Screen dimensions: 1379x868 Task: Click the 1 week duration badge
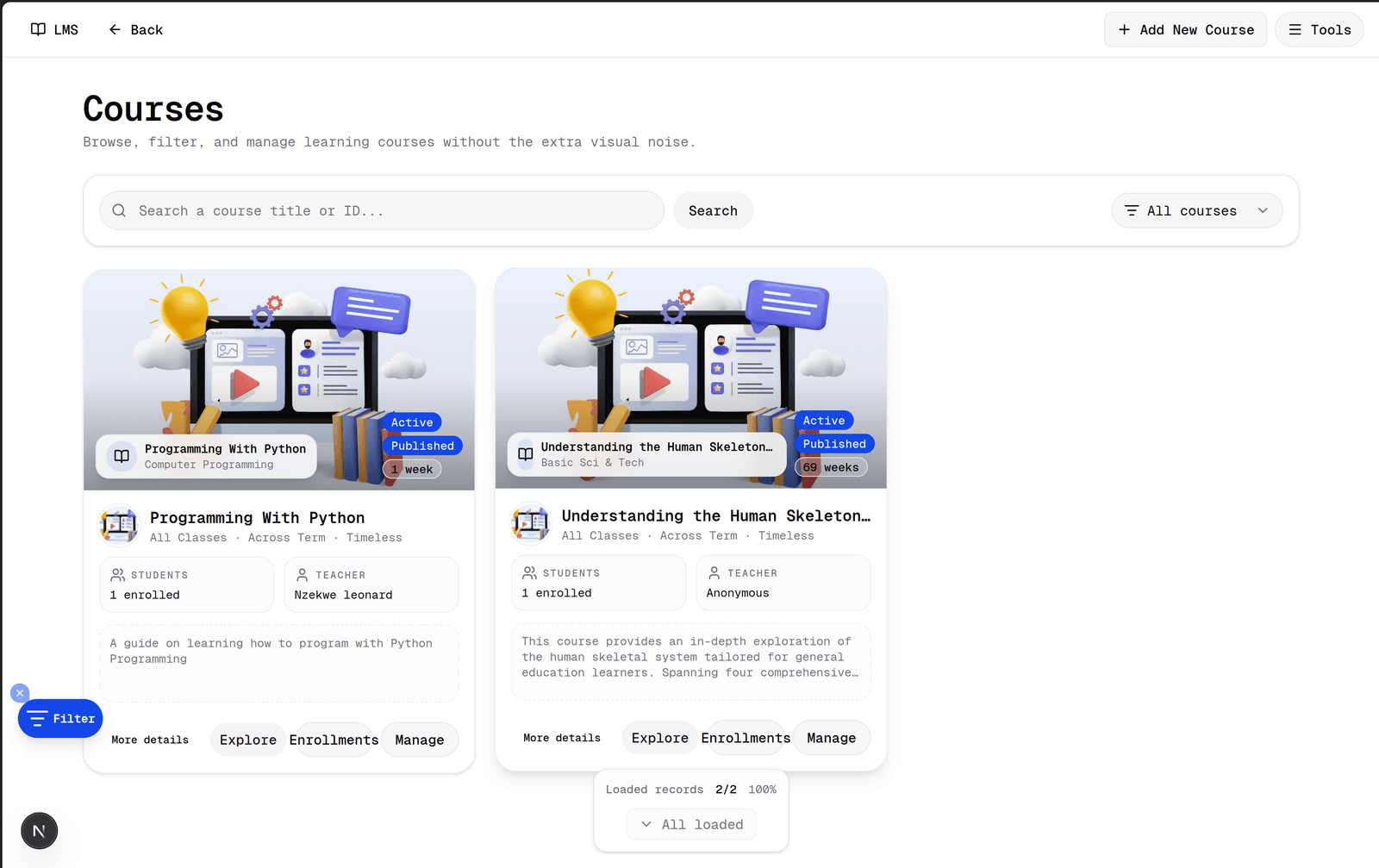[412, 469]
